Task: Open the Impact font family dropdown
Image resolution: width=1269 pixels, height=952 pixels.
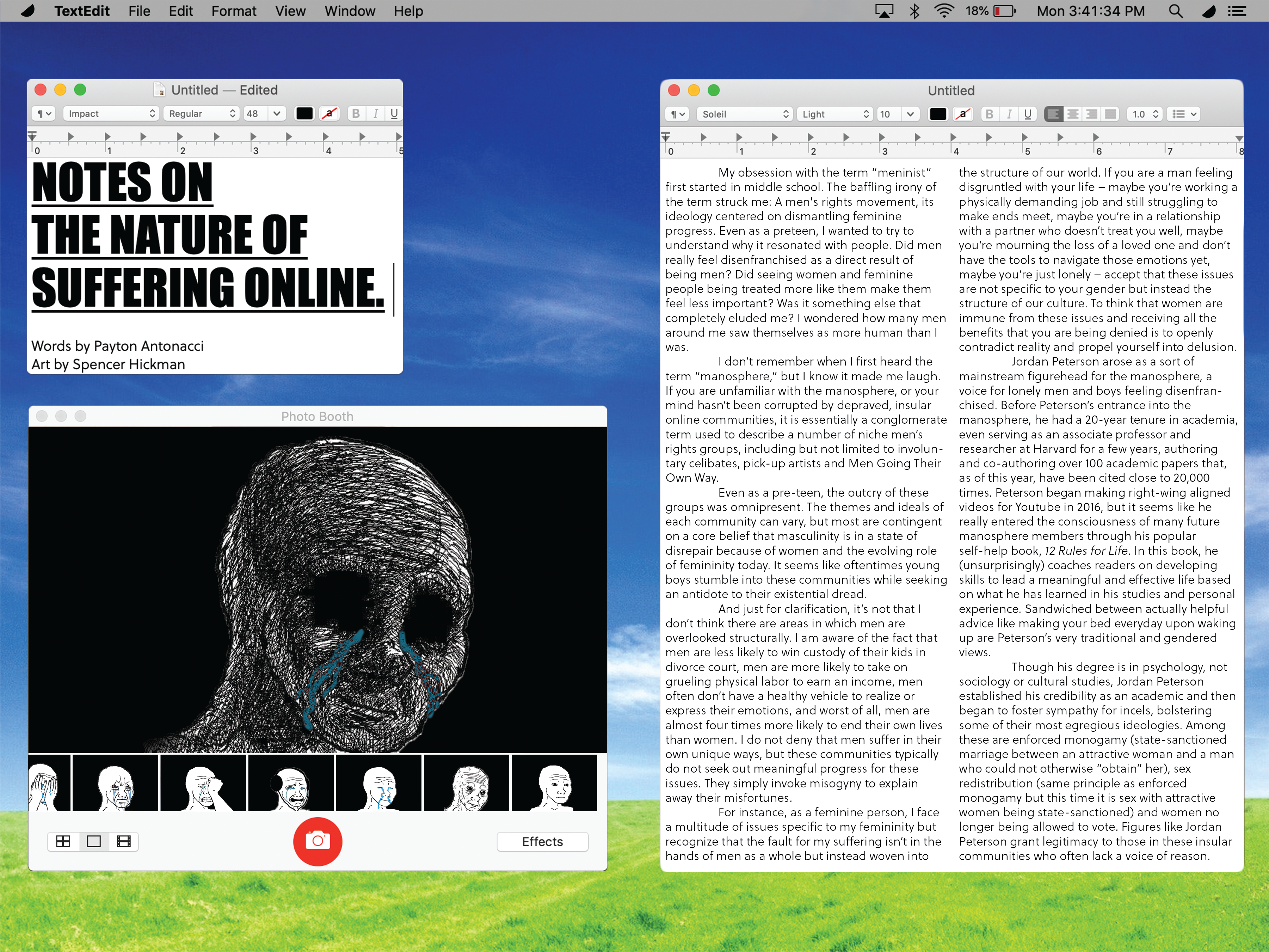Action: coord(111,113)
